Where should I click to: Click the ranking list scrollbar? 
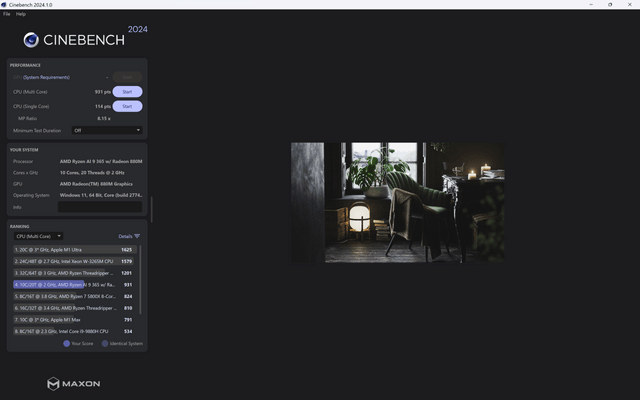pos(140,280)
